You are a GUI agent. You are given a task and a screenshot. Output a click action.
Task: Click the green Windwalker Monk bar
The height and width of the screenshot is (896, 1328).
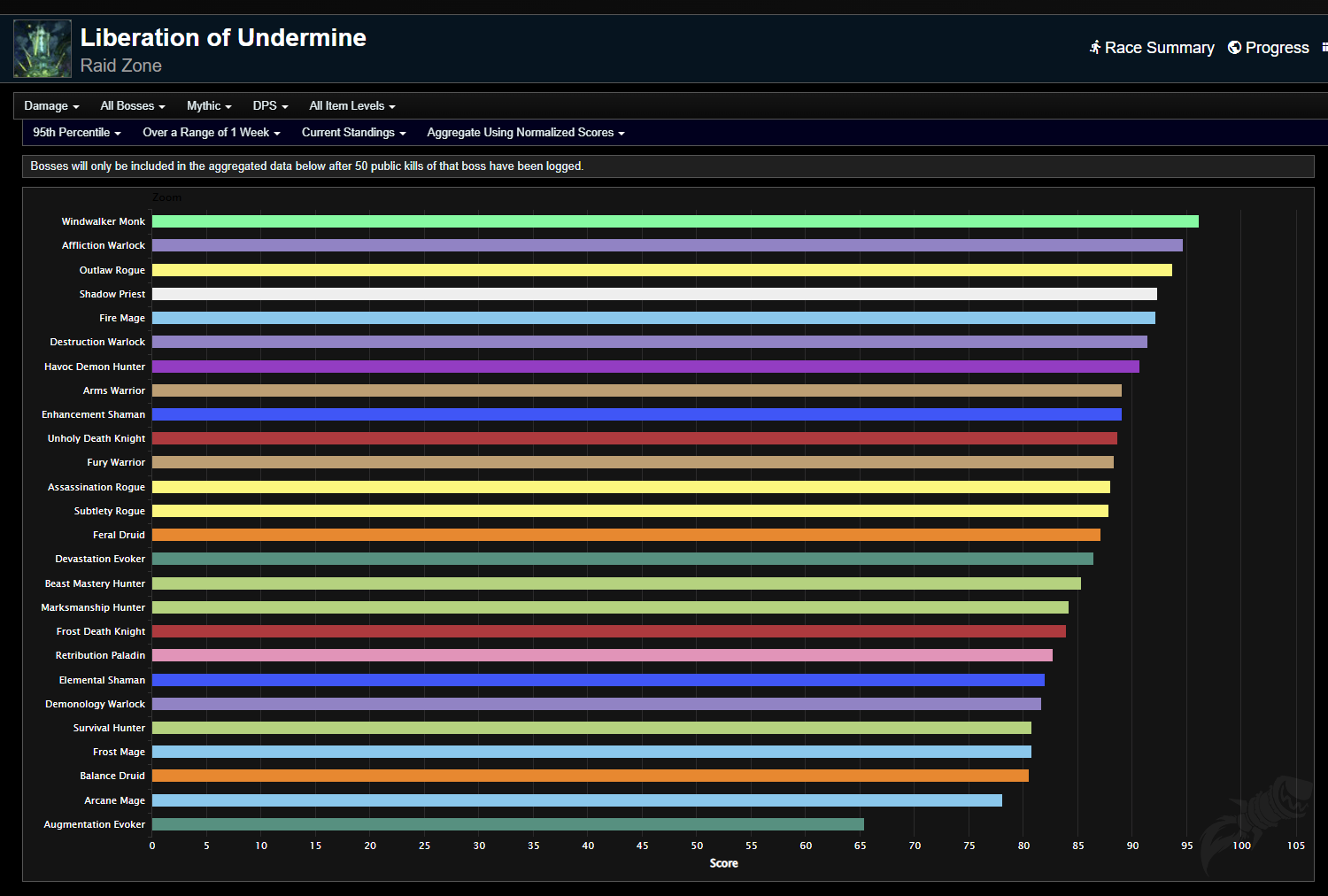pyautogui.click(x=673, y=220)
